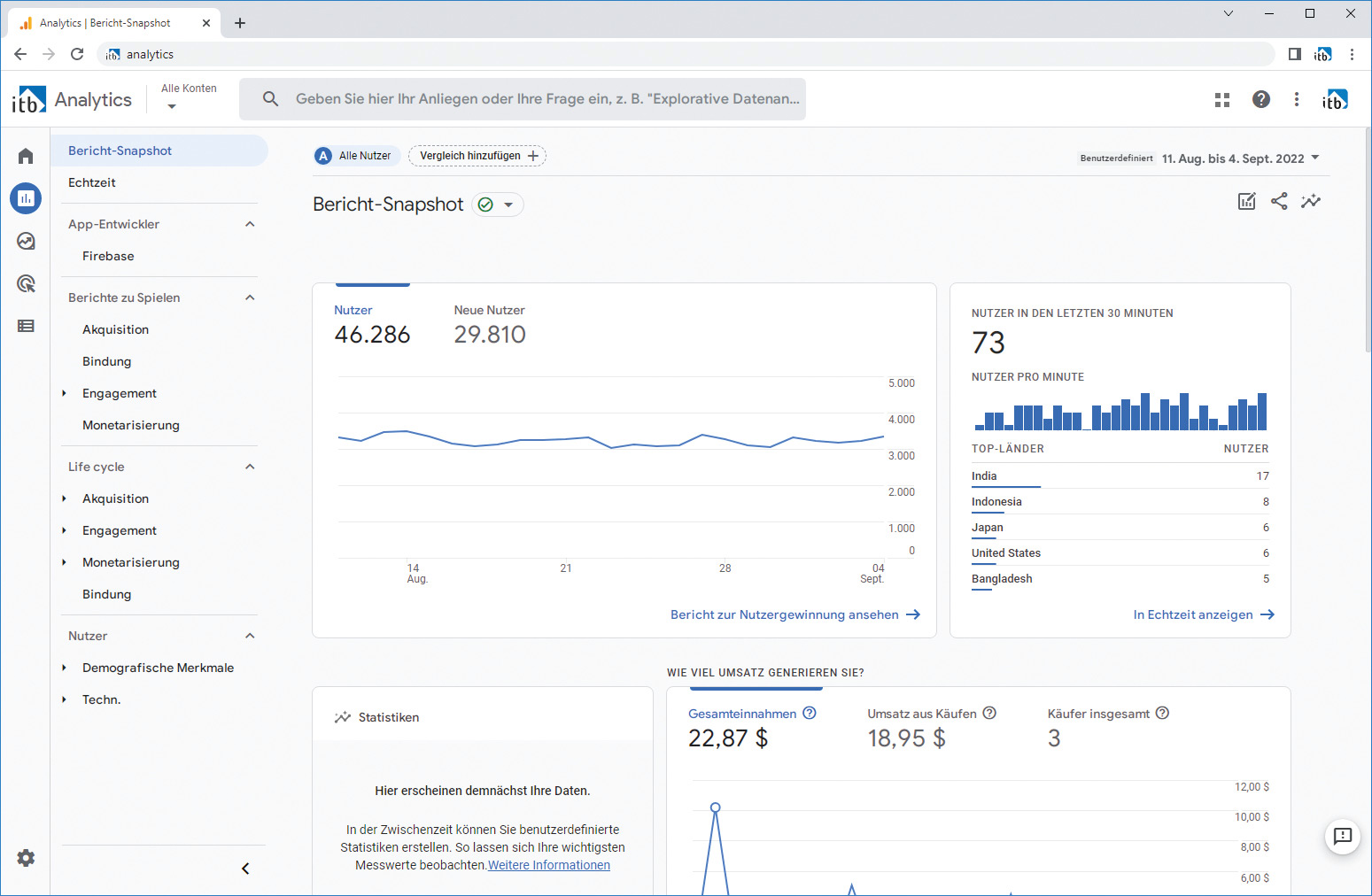Screen dimensions: 1372x896
Task: Click In Echtzeit anzeigen link
Action: coord(1204,614)
